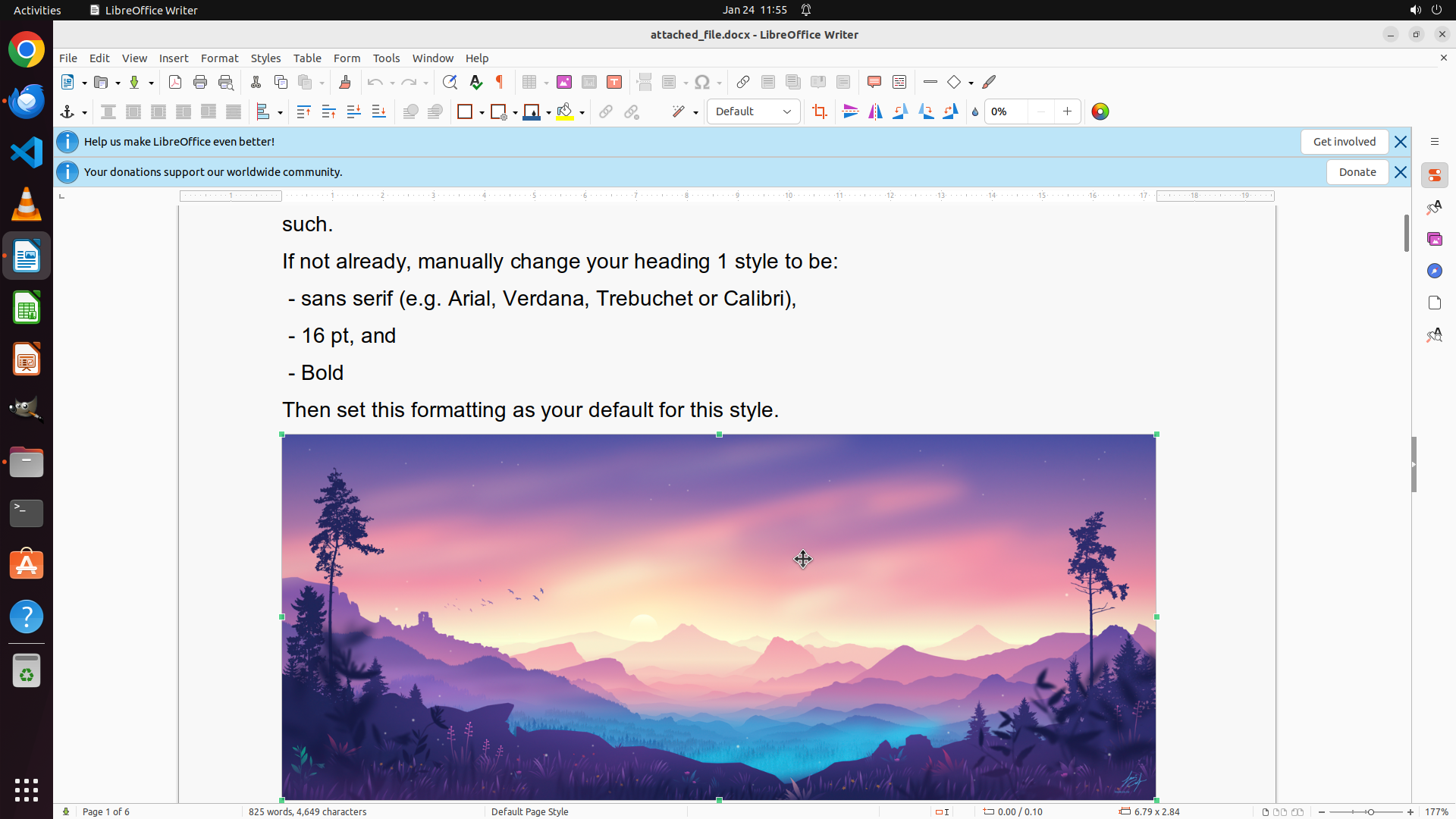
Task: Open the image mode Default dropdown
Action: pyautogui.click(x=753, y=111)
